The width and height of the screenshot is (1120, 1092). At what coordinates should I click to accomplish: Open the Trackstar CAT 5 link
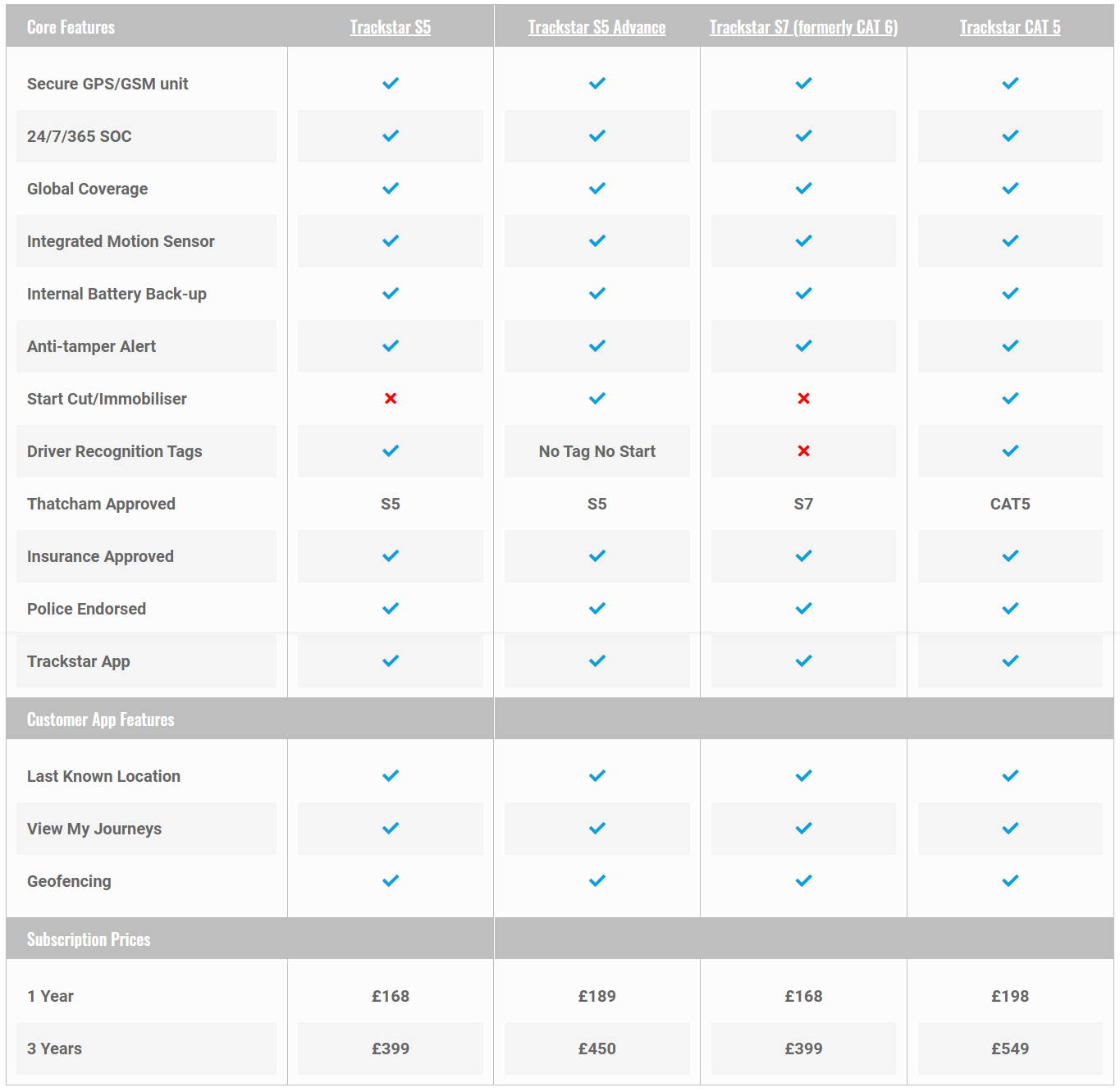tap(1010, 27)
